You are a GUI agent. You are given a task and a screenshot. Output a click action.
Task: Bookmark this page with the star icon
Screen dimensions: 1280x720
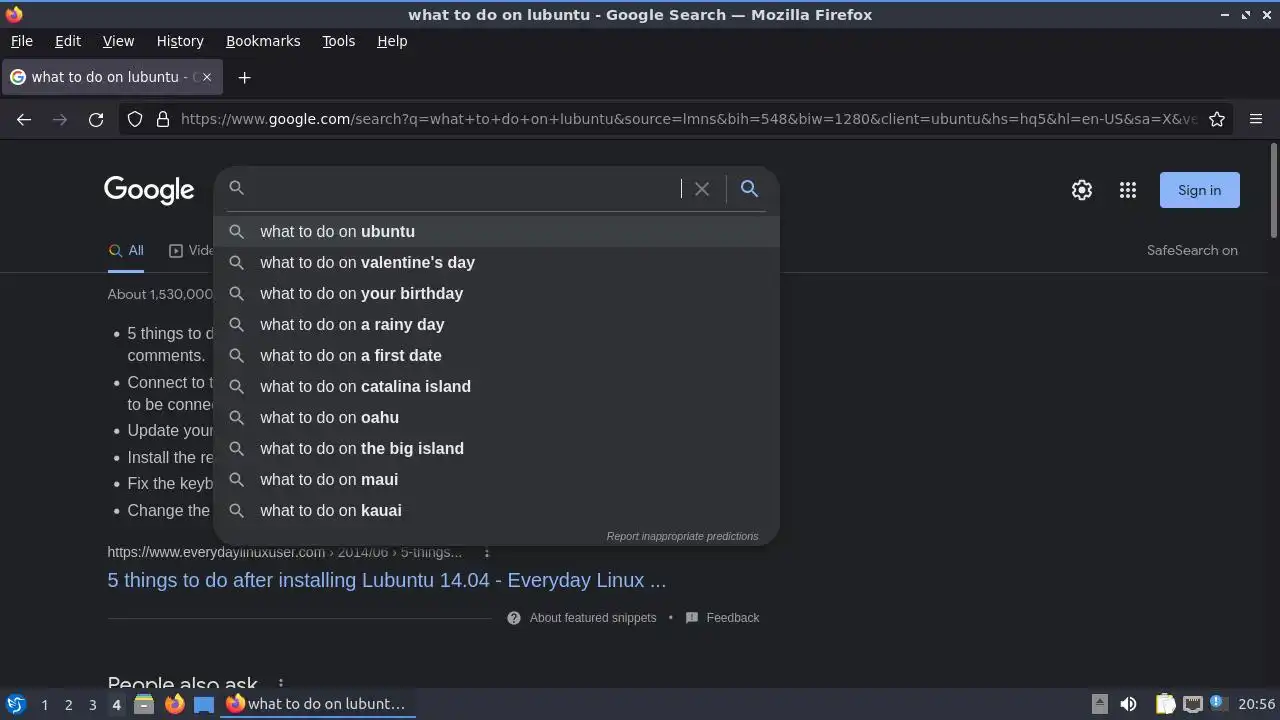click(1217, 119)
